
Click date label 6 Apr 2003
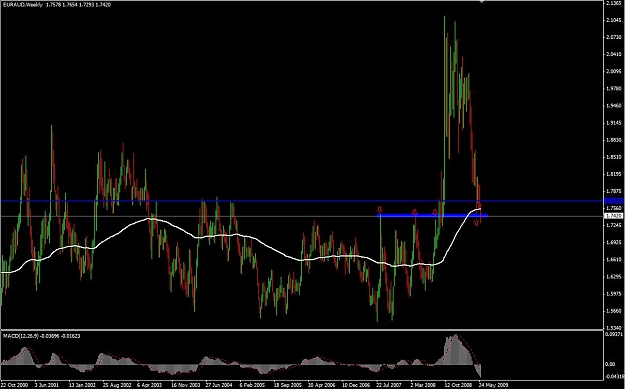(149, 385)
